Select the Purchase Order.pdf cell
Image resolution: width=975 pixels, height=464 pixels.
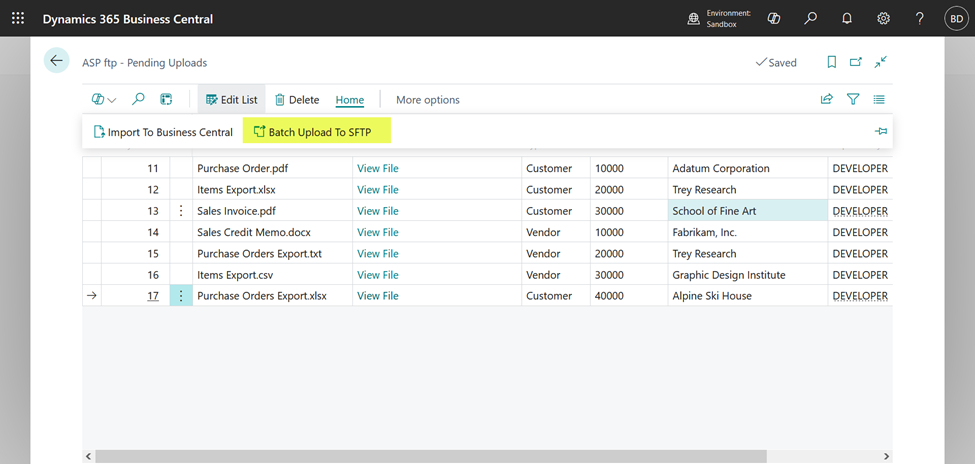pyautogui.click(x=272, y=168)
